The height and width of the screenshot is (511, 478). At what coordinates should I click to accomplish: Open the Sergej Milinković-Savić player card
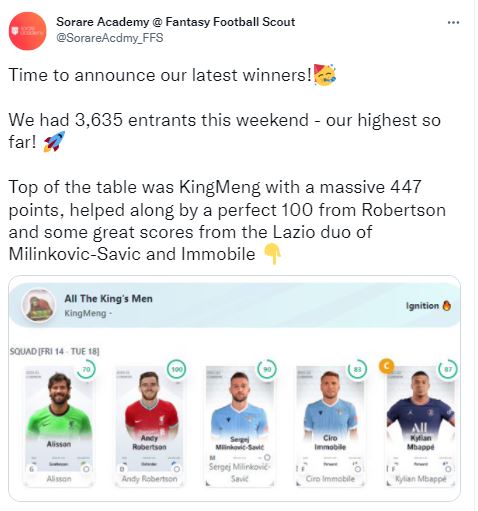pyautogui.click(x=240, y=426)
